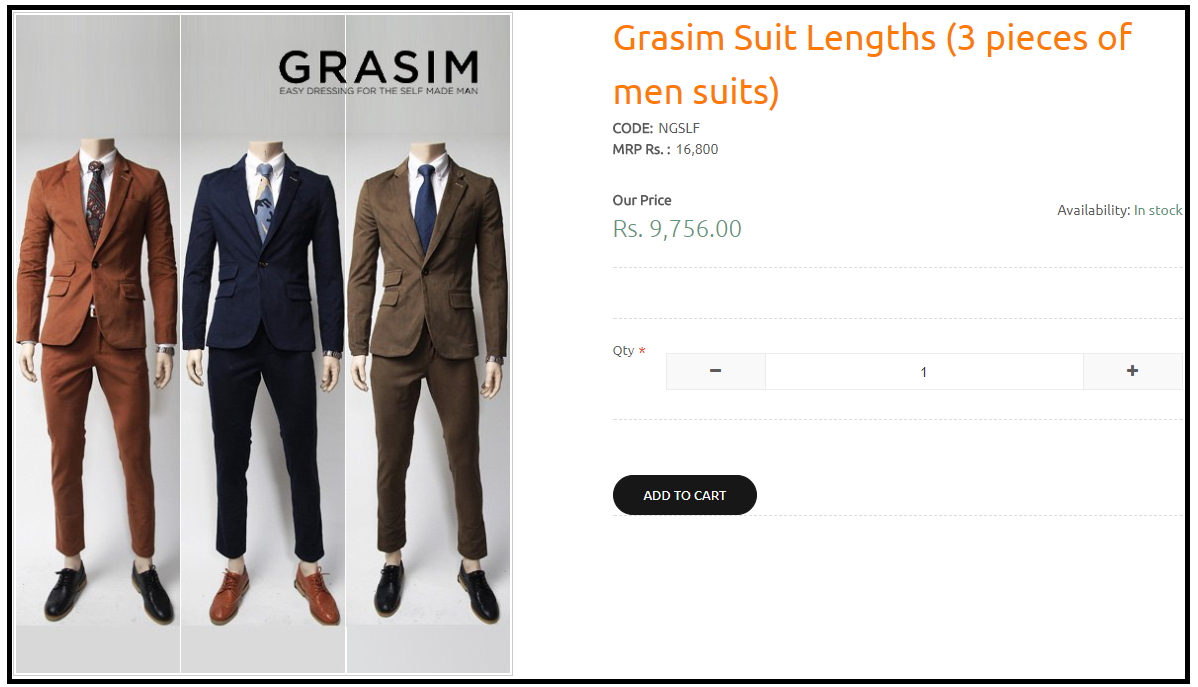Click the plus button to increase quantity
Image resolution: width=1198 pixels, height=687 pixels.
(x=1132, y=371)
